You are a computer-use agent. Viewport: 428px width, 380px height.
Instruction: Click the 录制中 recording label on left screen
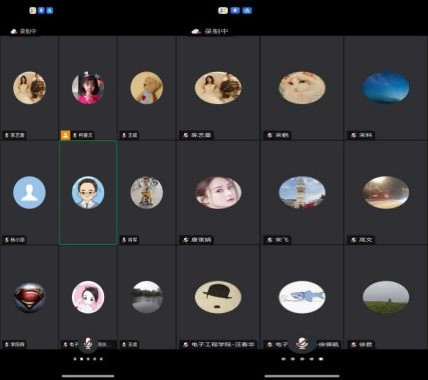(x=28, y=31)
